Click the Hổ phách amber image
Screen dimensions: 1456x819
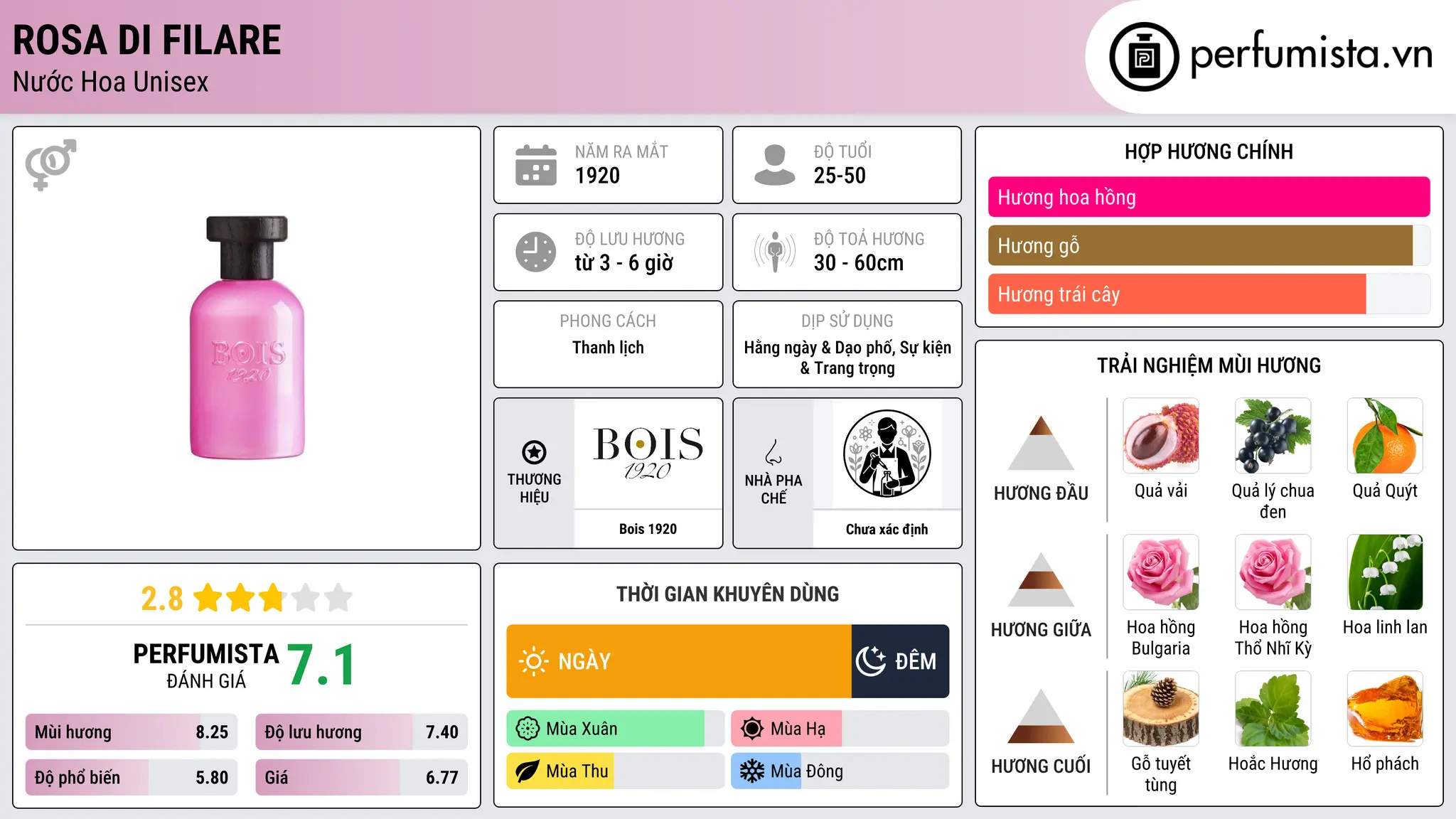pyautogui.click(x=1385, y=709)
